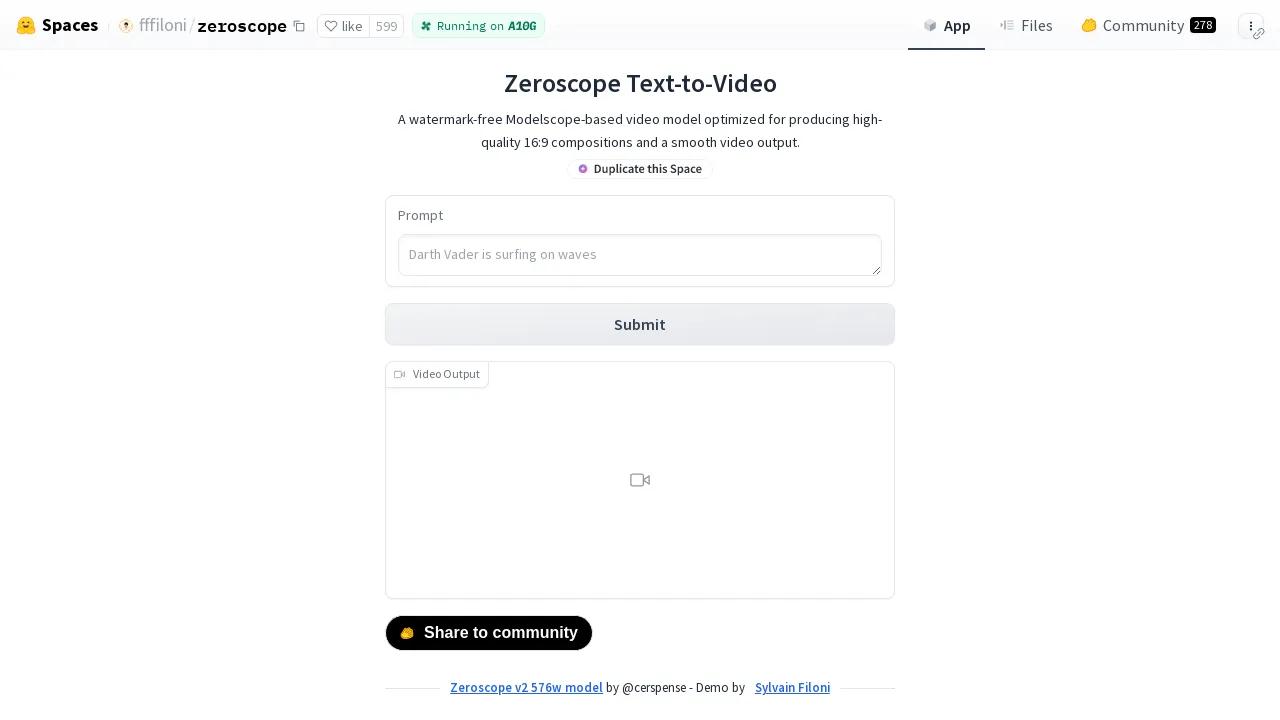The image size is (1280, 720).
Task: Open the Files tab
Action: coord(1026,26)
